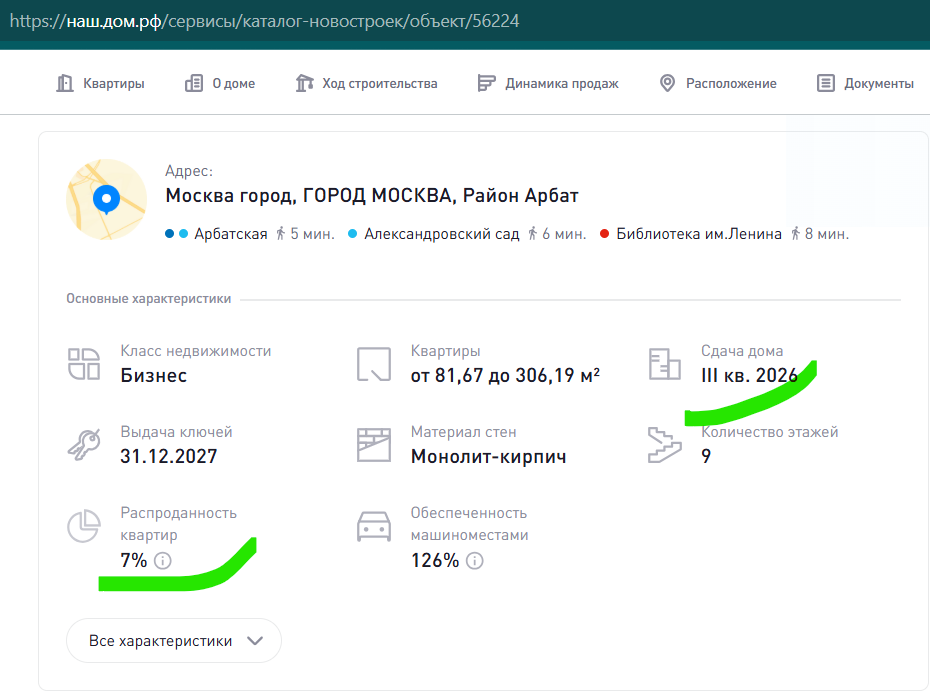Open Ход строительства section
930x695 pixels.
[x=367, y=84]
